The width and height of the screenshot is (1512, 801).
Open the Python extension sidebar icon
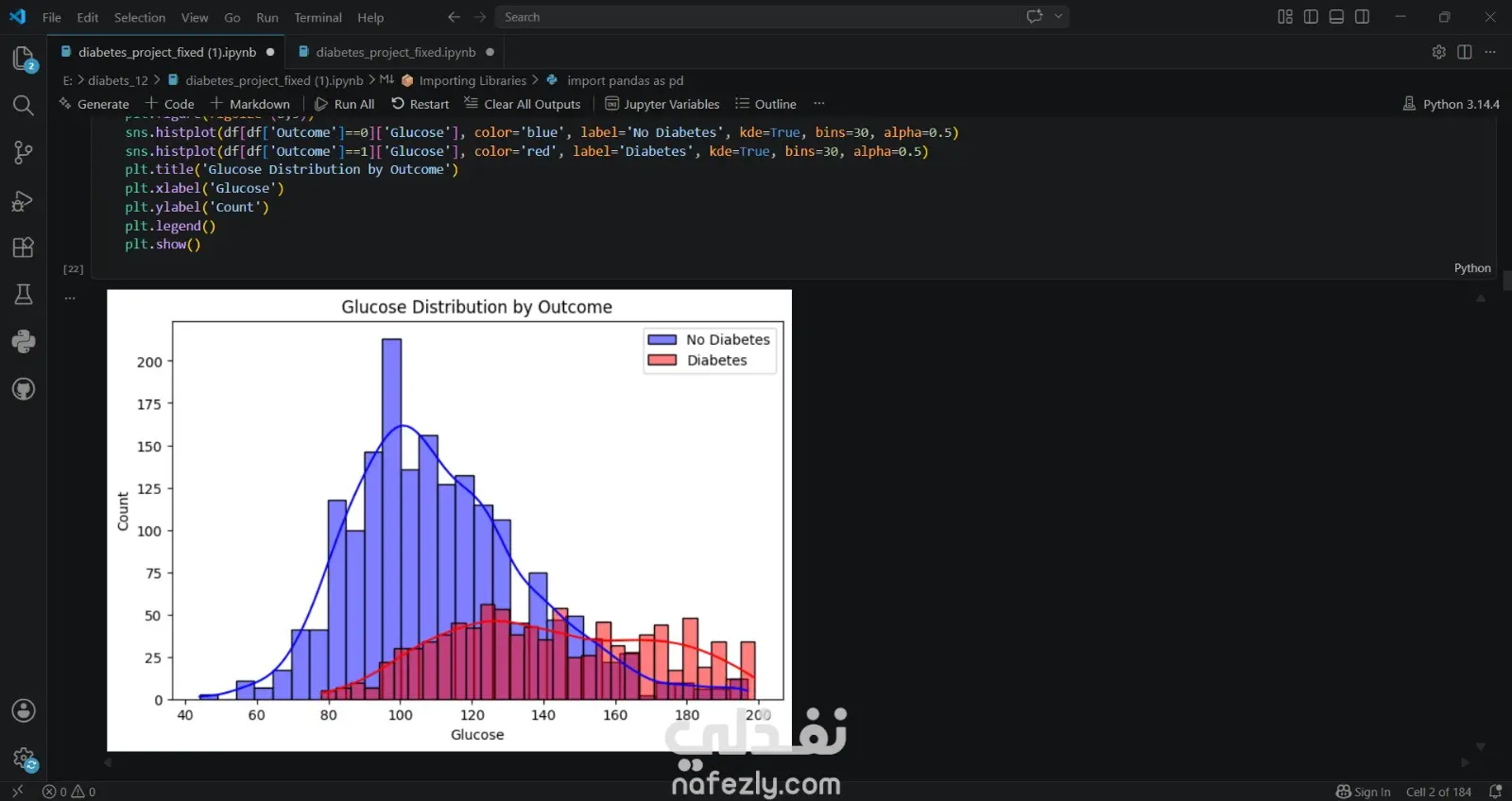tap(23, 341)
